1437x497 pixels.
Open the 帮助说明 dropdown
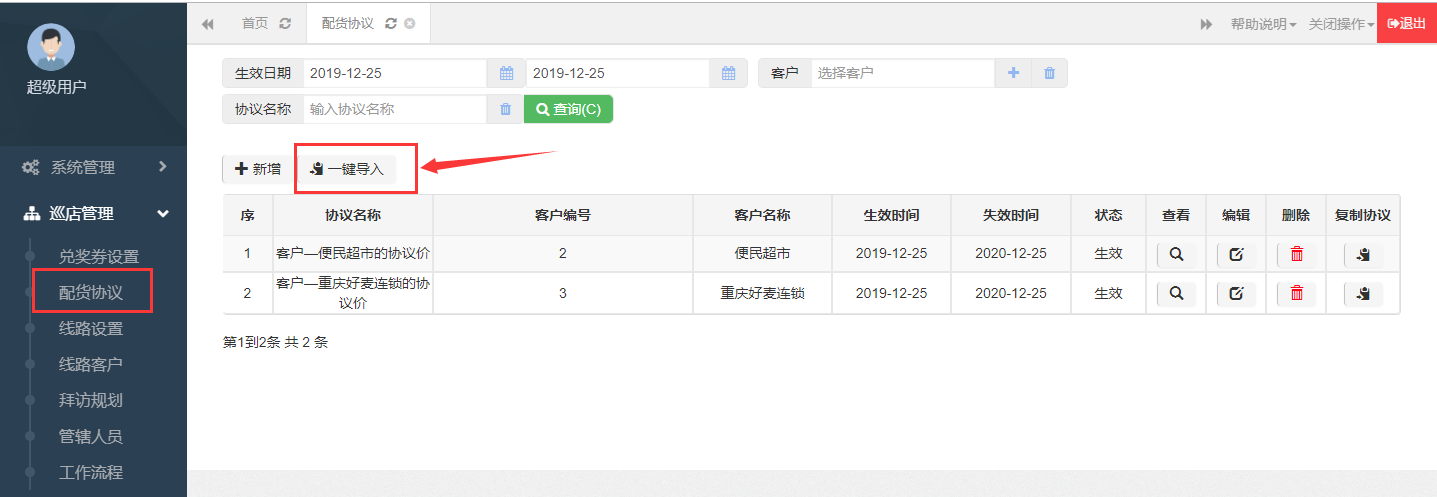pyautogui.click(x=1263, y=24)
